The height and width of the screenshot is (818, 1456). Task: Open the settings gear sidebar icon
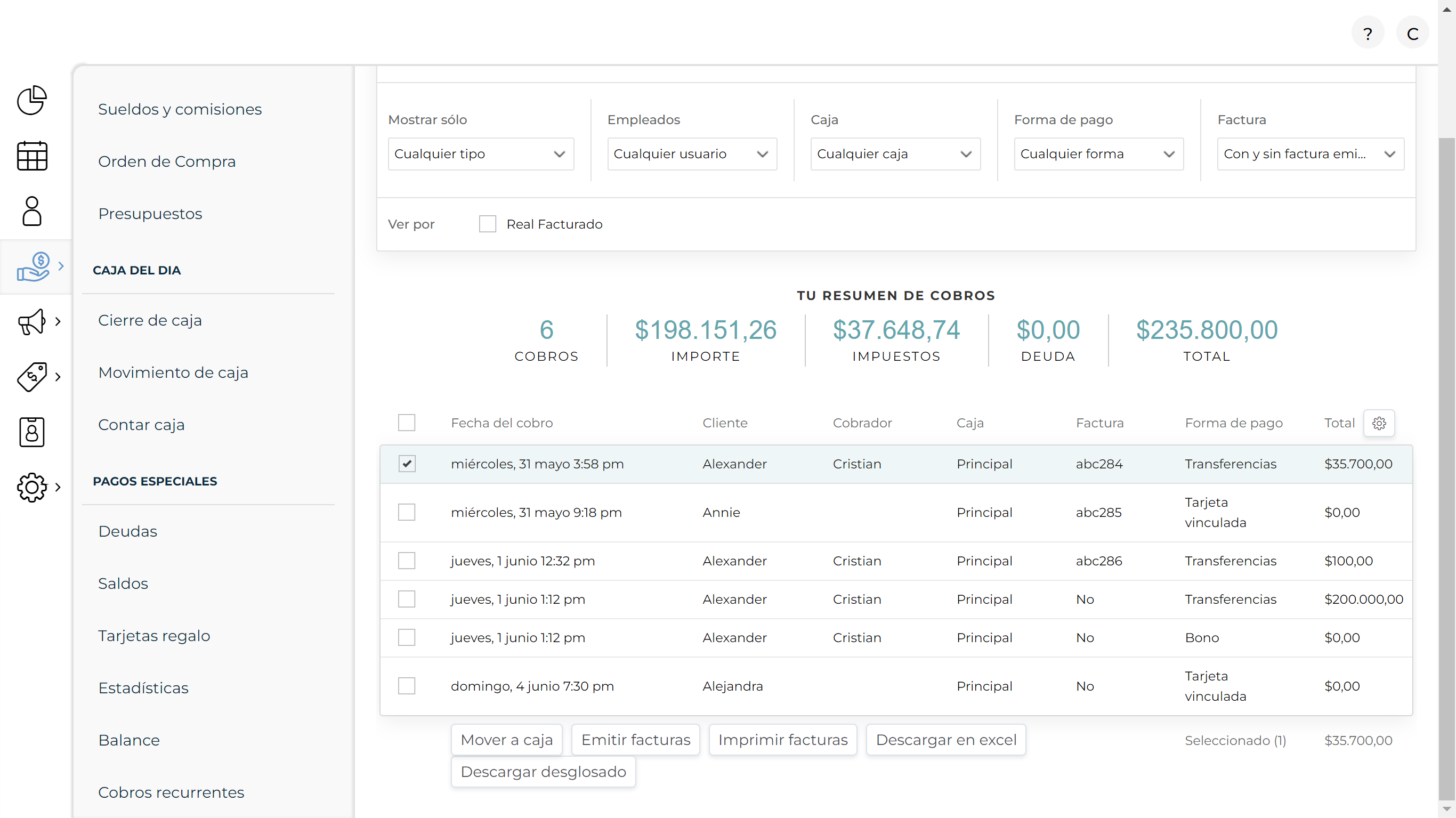click(x=31, y=487)
